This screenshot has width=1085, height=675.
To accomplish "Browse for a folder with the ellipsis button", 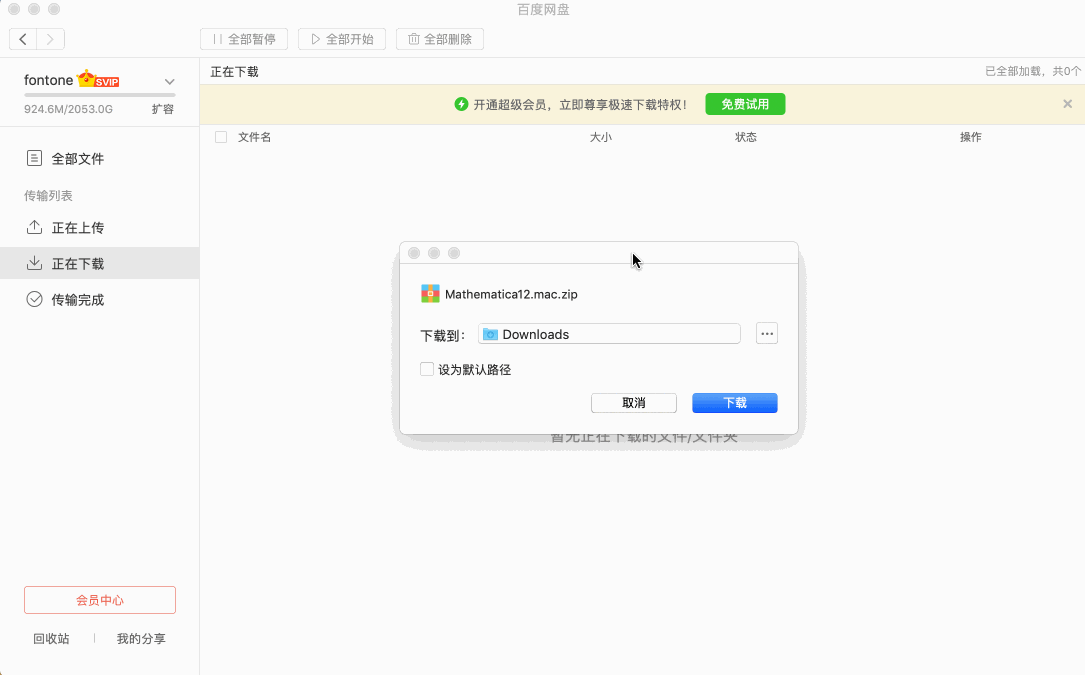I will coord(767,334).
